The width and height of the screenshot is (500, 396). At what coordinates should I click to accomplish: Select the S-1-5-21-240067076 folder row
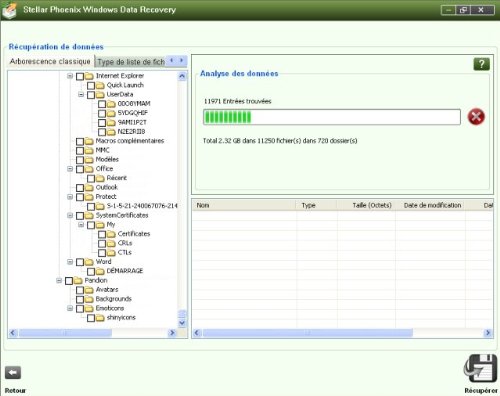(x=142, y=206)
